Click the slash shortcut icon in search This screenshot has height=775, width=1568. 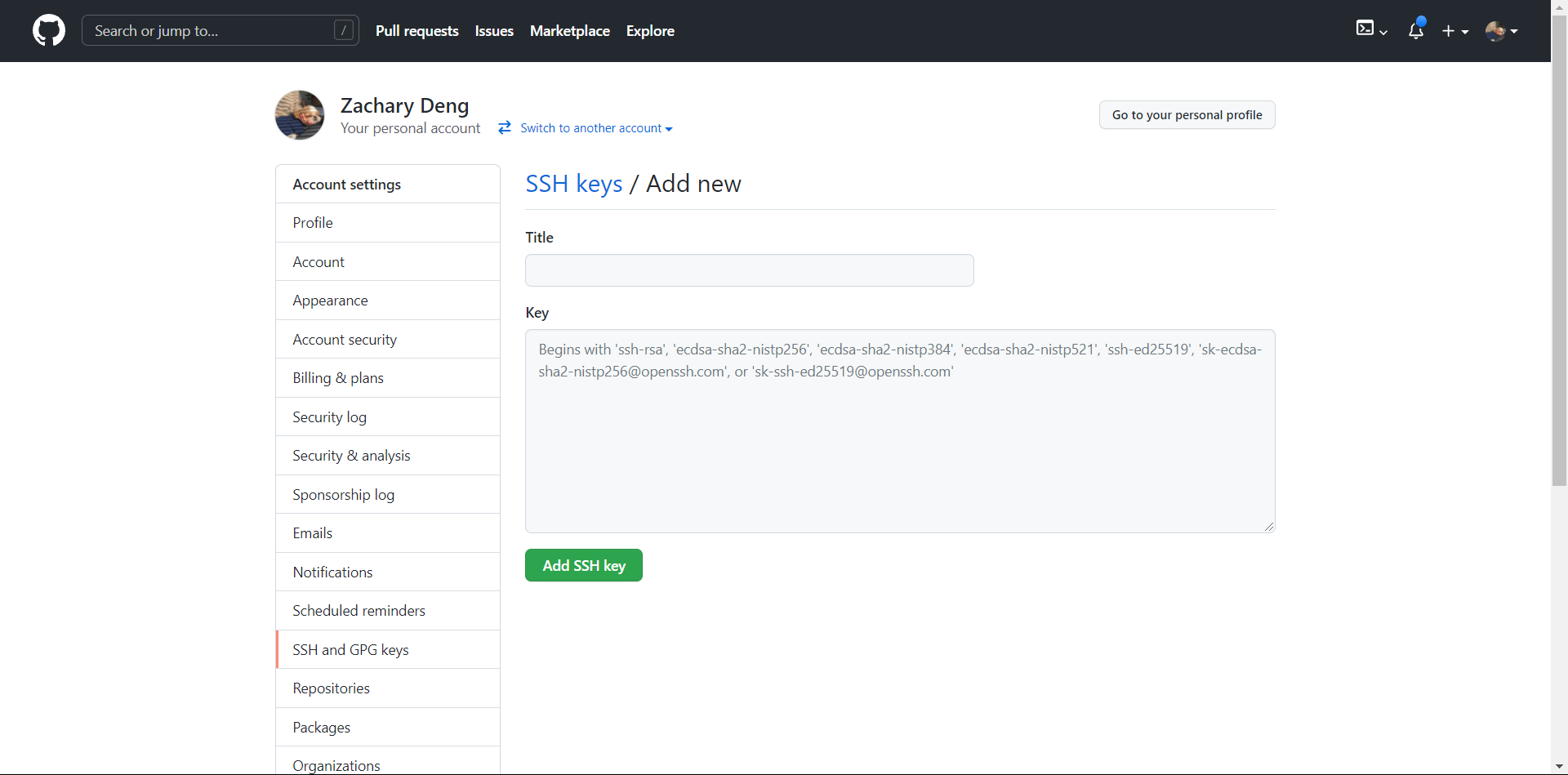344,30
